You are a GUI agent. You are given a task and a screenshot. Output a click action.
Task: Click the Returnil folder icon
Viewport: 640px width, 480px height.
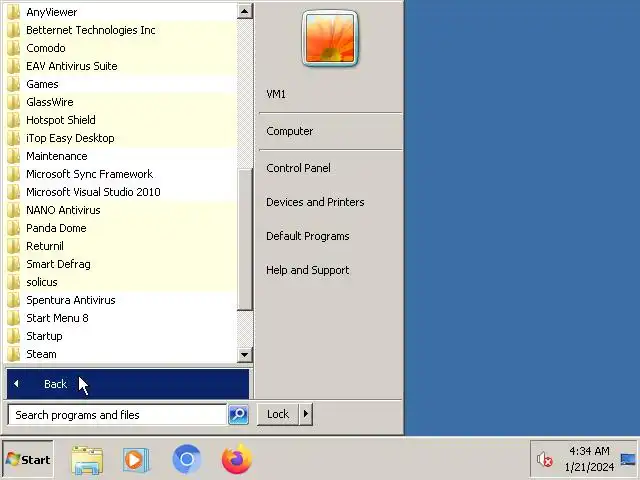13,246
